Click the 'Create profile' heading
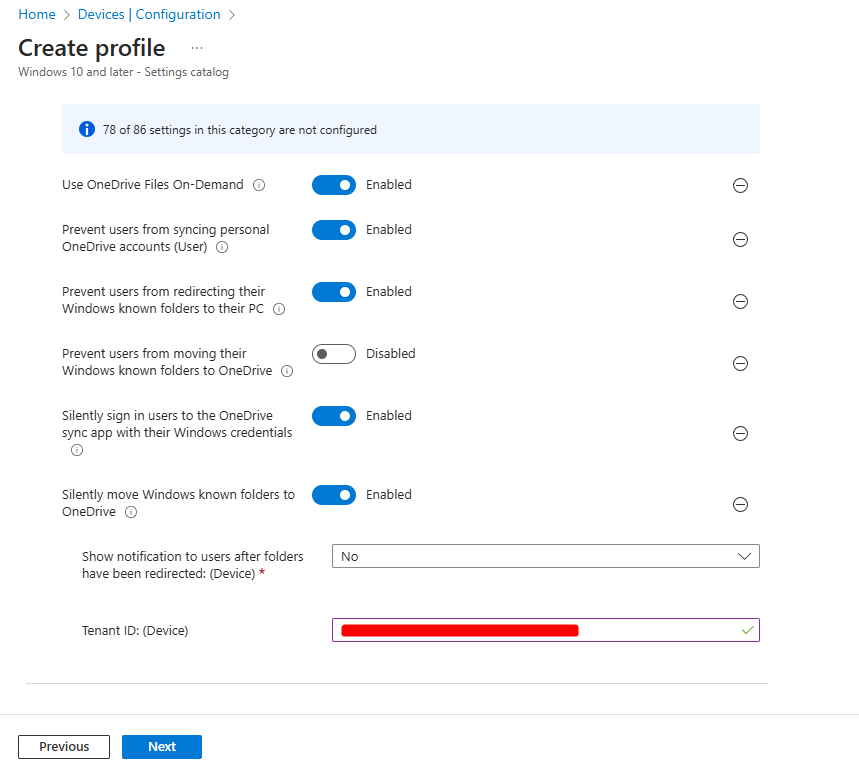859x760 pixels. click(91, 48)
